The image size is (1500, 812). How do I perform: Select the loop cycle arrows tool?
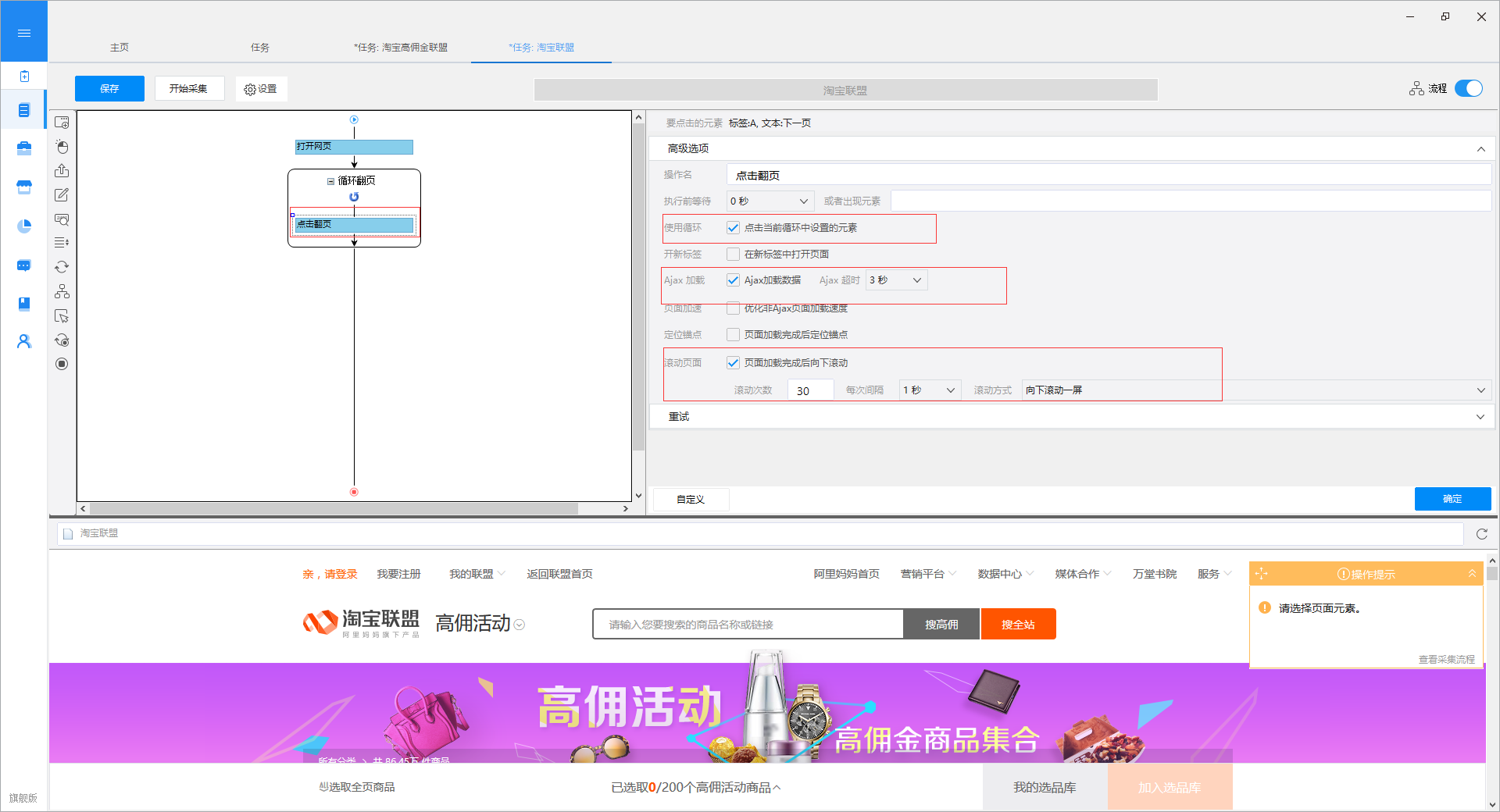tap(62, 267)
